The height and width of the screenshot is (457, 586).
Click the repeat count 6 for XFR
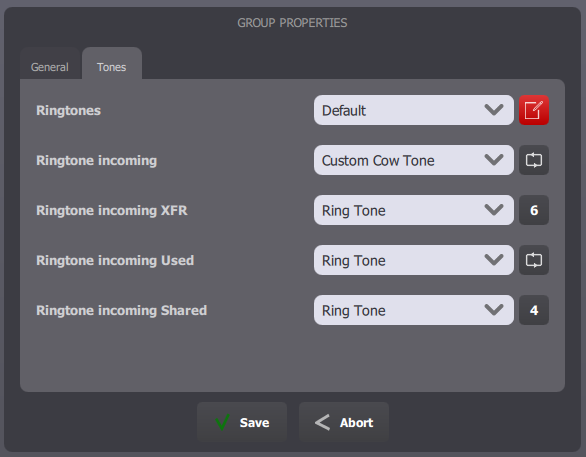[x=534, y=210]
